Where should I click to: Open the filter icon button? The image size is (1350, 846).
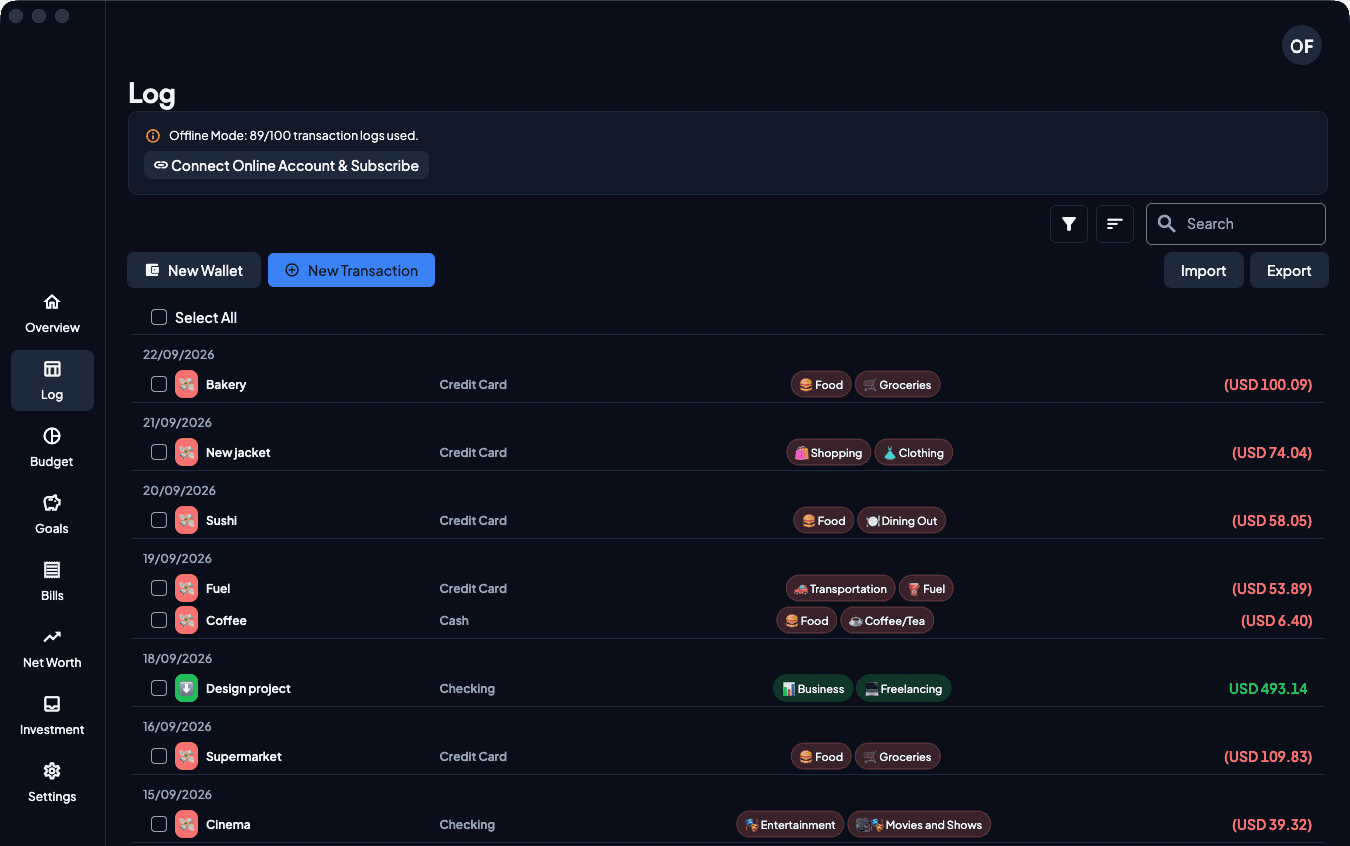[x=1069, y=224]
